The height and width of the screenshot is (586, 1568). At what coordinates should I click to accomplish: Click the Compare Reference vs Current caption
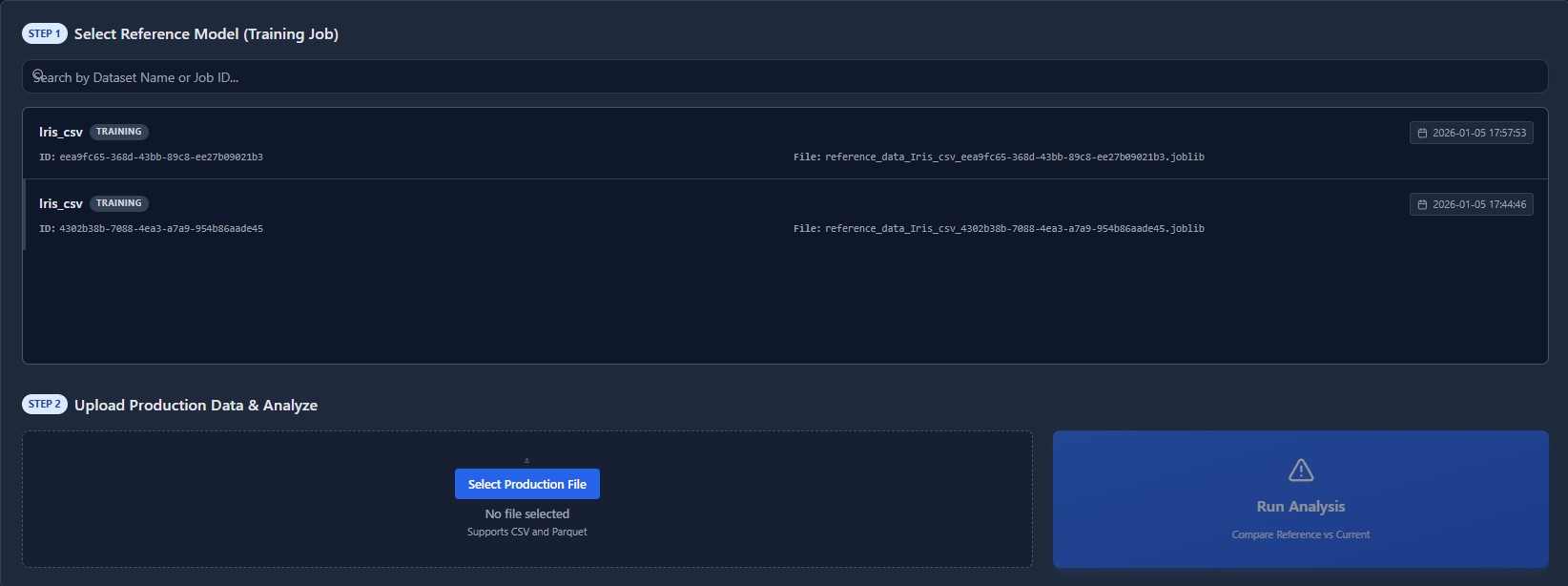(x=1300, y=534)
